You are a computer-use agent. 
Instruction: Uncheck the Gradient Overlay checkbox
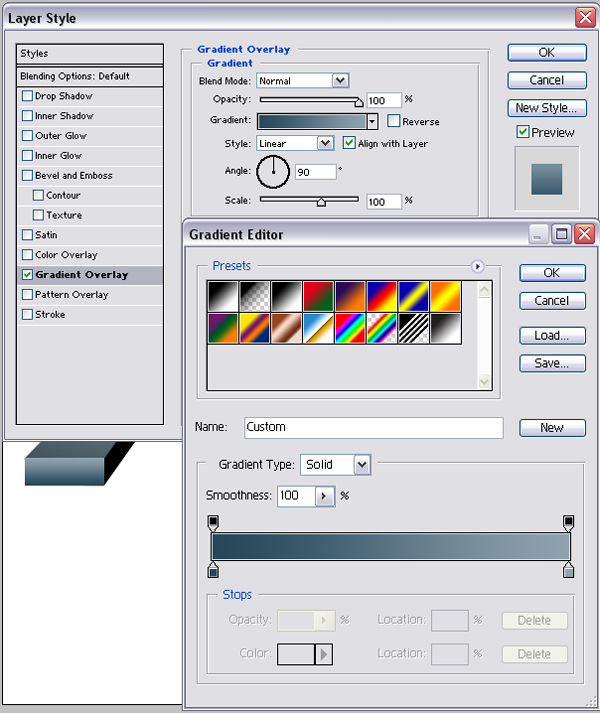coord(27,275)
